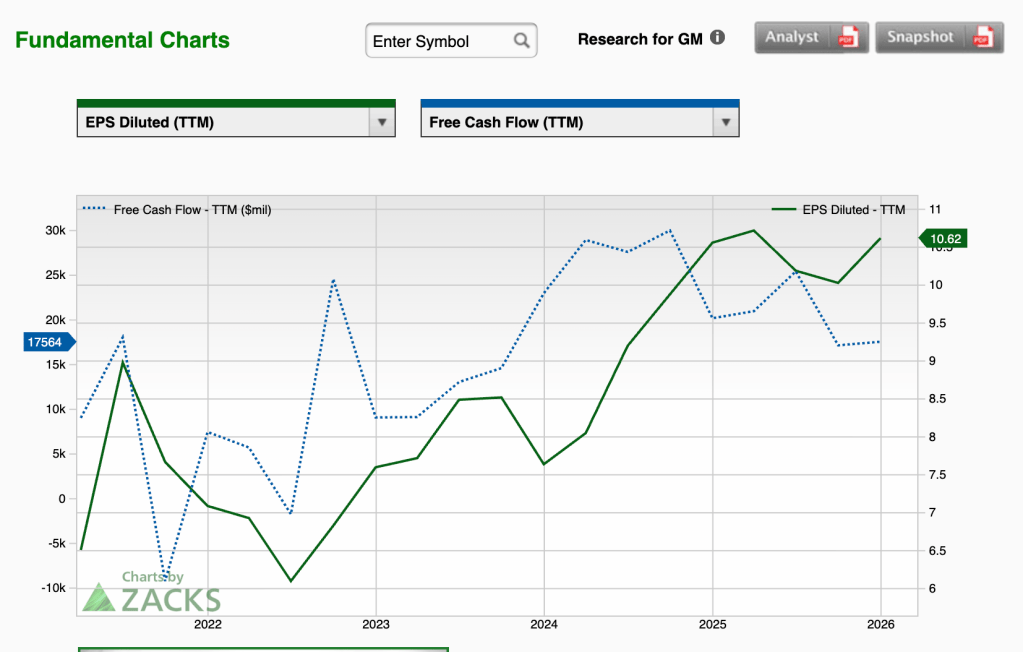The height and width of the screenshot is (652, 1023).
Task: Click the arrow on the EPS Diluted dropdown
Action: (380, 123)
